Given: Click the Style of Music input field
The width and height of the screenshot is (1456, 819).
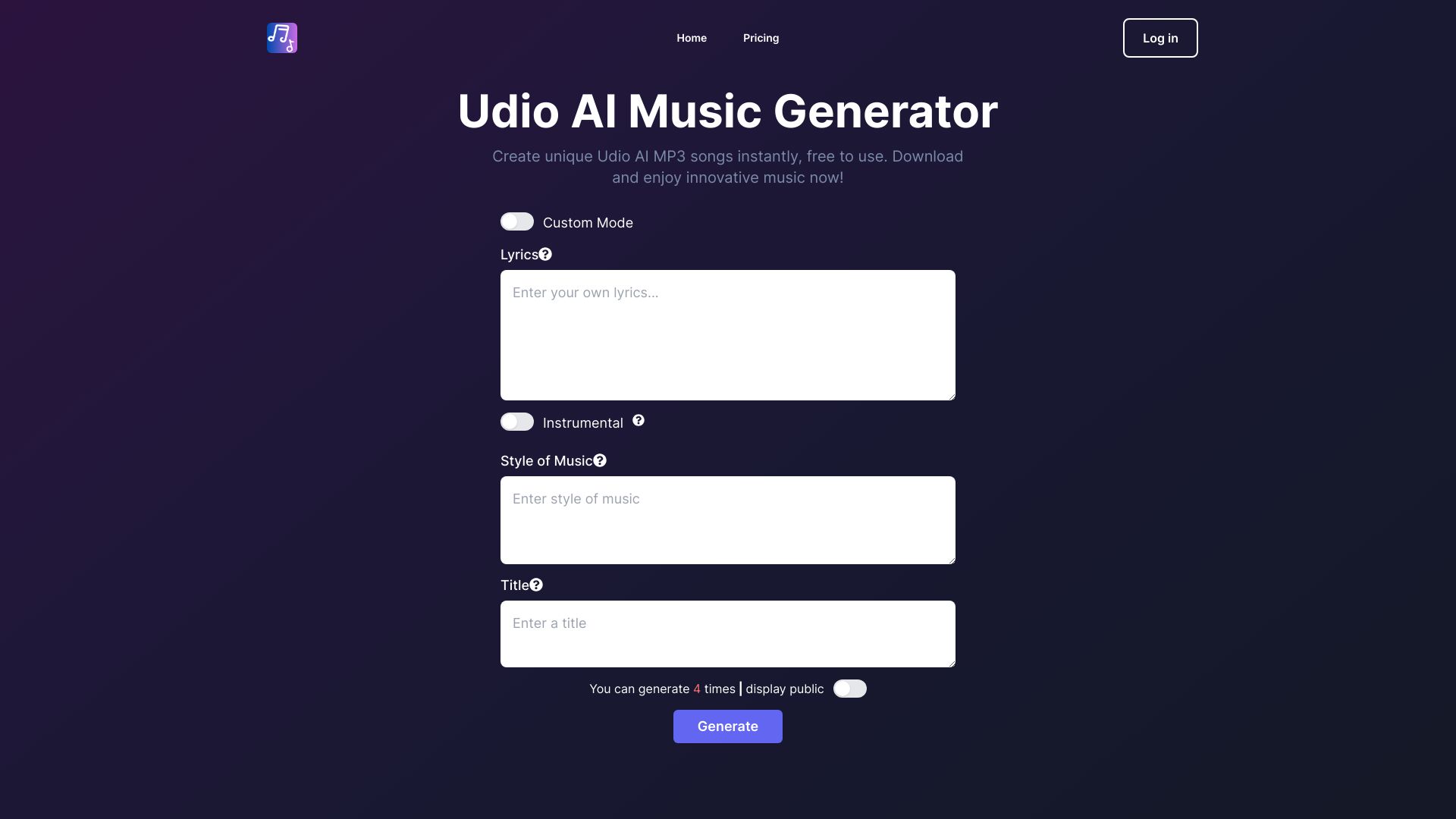Looking at the screenshot, I should point(728,520).
